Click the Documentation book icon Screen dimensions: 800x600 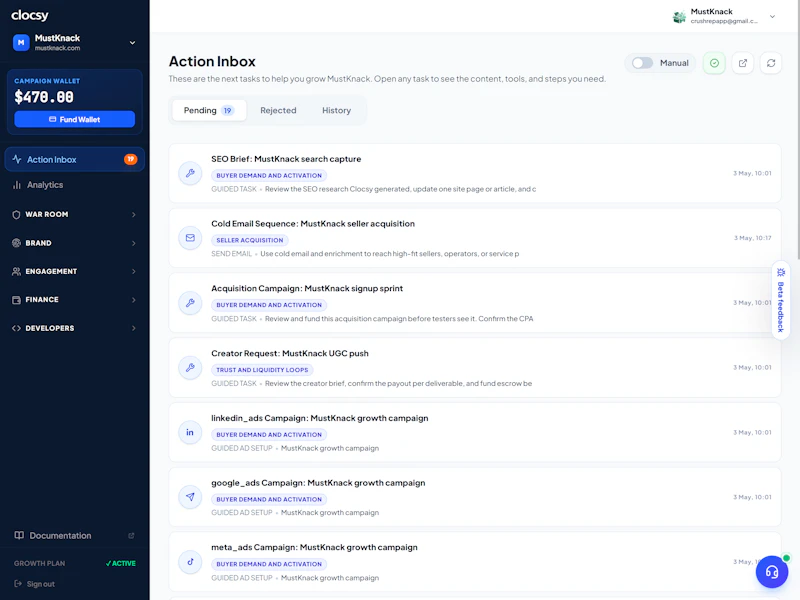pos(19,535)
